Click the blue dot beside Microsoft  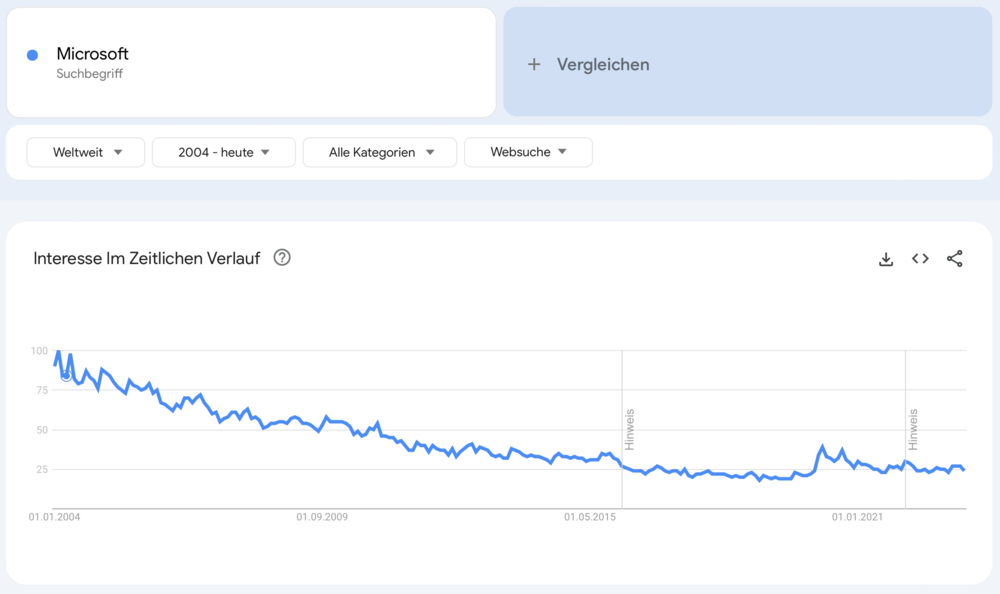pyautogui.click(x=33, y=55)
